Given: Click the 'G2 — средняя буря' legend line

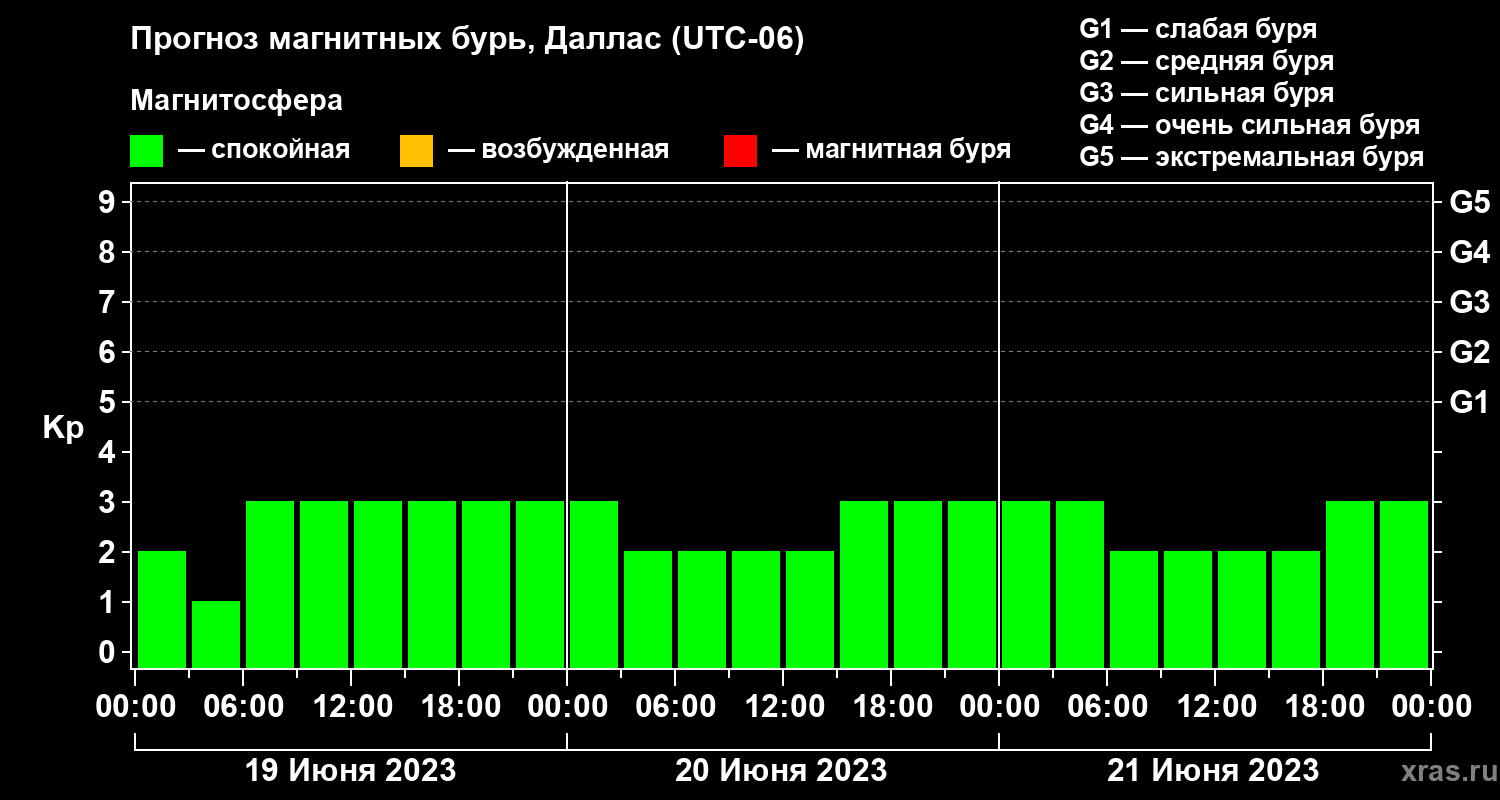Looking at the screenshot, I should pos(1206,61).
